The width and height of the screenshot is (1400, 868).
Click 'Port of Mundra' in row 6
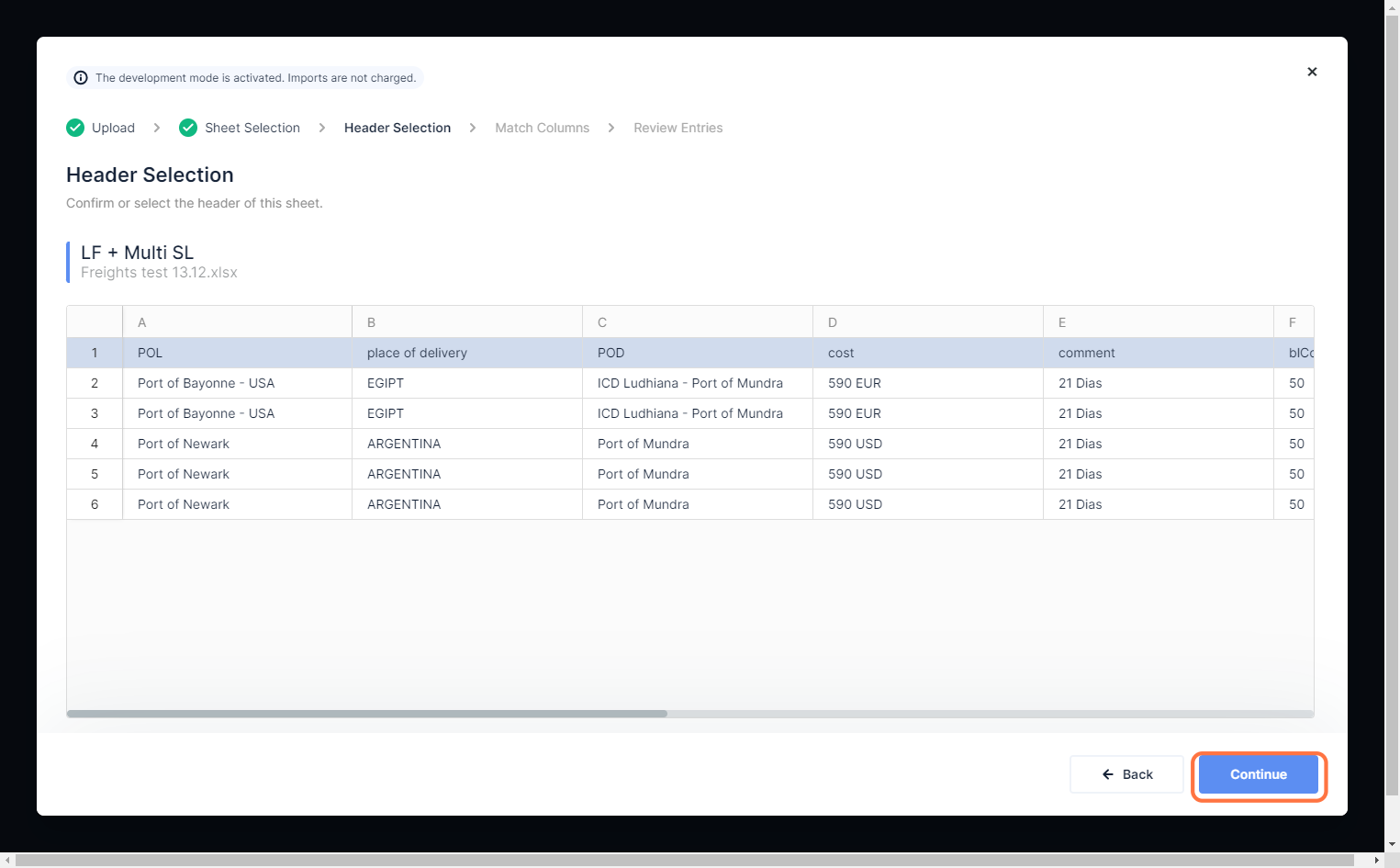pyautogui.click(x=698, y=504)
